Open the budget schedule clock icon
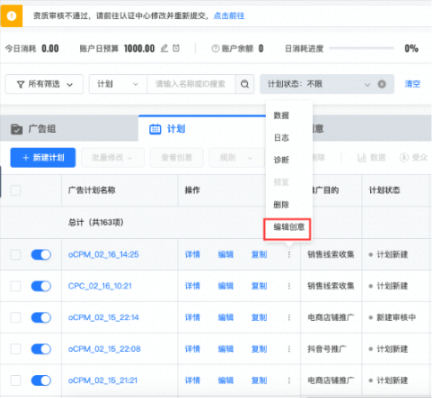This screenshot has height=398, width=432. 176,48
